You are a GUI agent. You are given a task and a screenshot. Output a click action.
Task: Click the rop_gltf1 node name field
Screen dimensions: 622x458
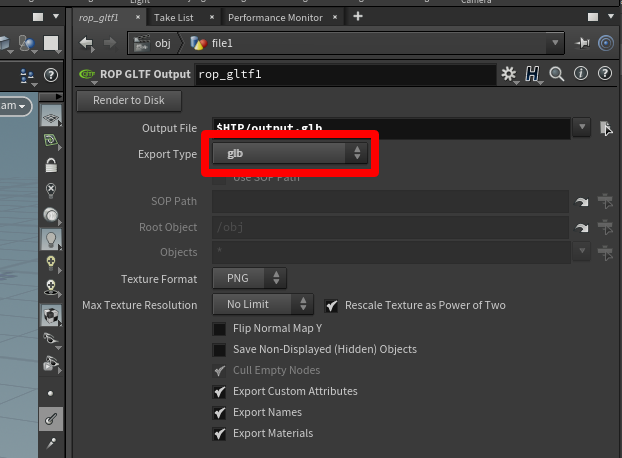(345, 74)
